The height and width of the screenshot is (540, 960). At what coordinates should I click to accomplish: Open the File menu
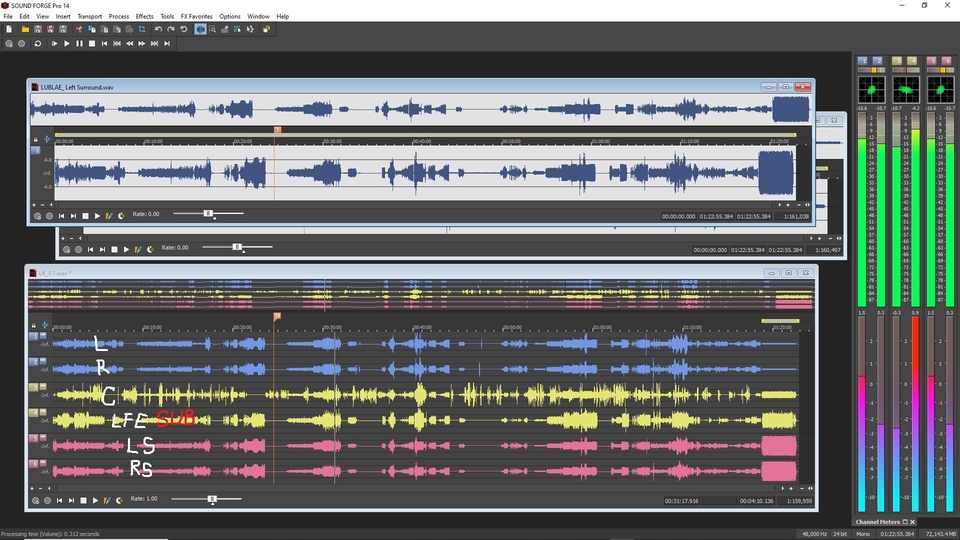(x=8, y=17)
